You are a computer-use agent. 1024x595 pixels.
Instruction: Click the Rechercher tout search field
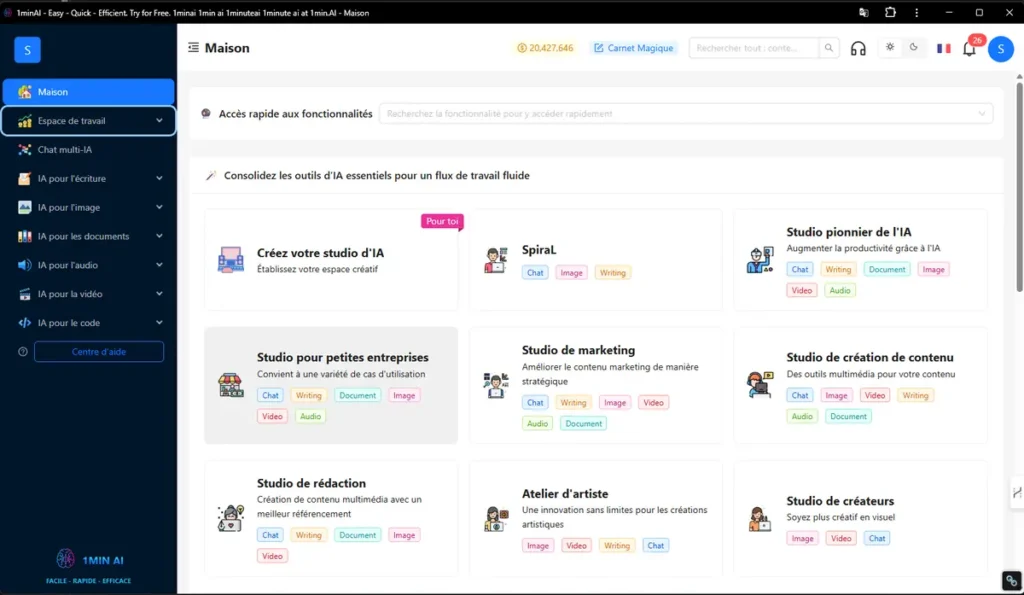coord(754,48)
